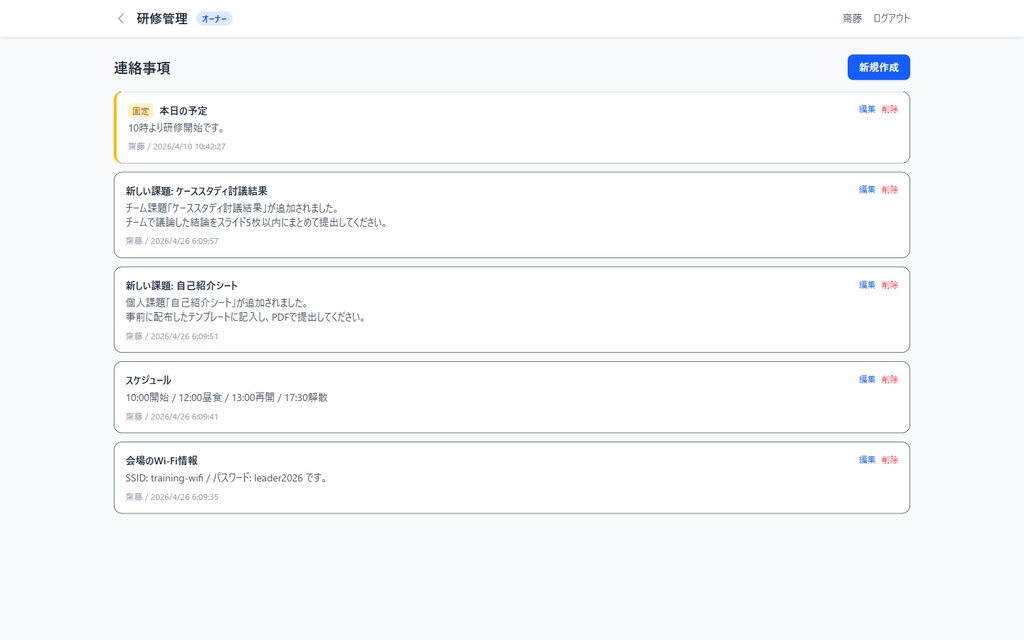Click the オーナー badge next to the title
This screenshot has height=640, width=1024.
213,18
